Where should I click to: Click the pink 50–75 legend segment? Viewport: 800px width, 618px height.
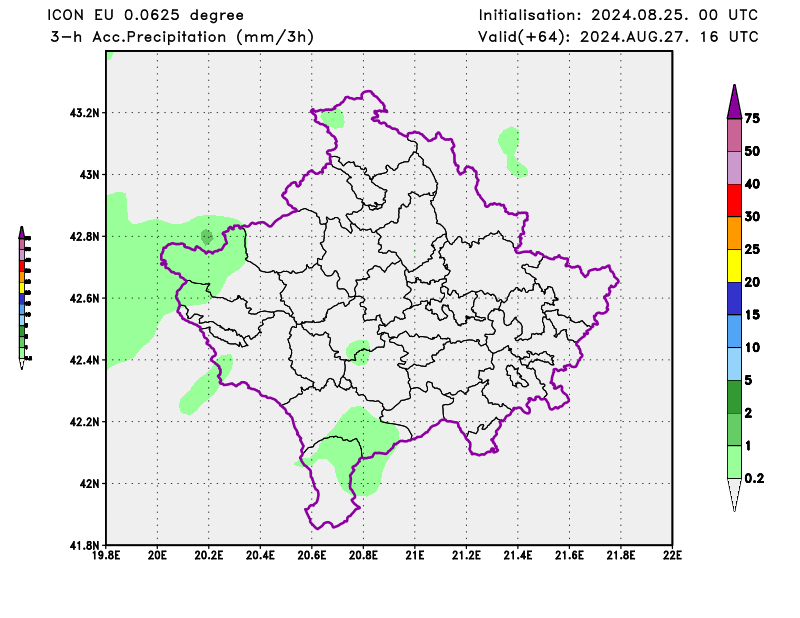click(x=734, y=135)
